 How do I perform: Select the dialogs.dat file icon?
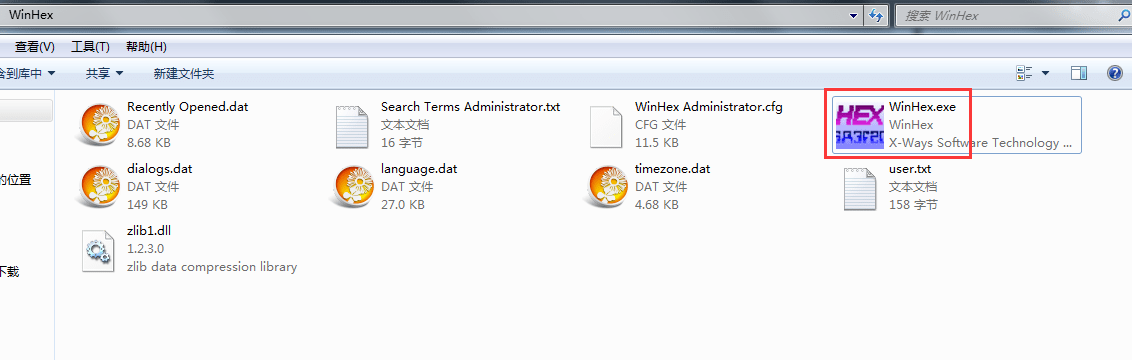(100, 187)
